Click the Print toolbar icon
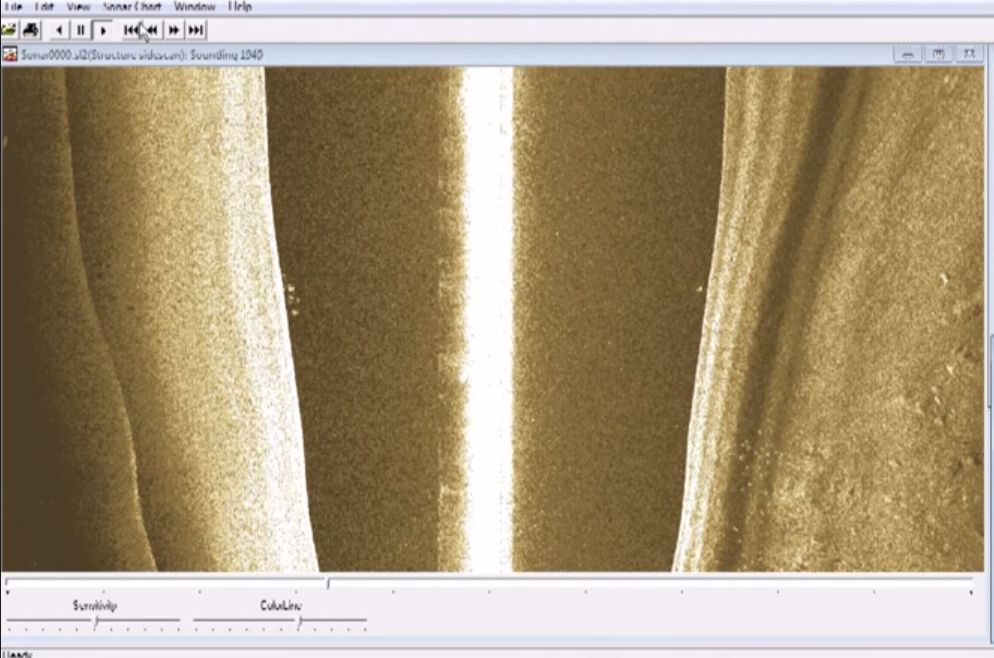Viewport: 994px width, 658px height. point(31,30)
